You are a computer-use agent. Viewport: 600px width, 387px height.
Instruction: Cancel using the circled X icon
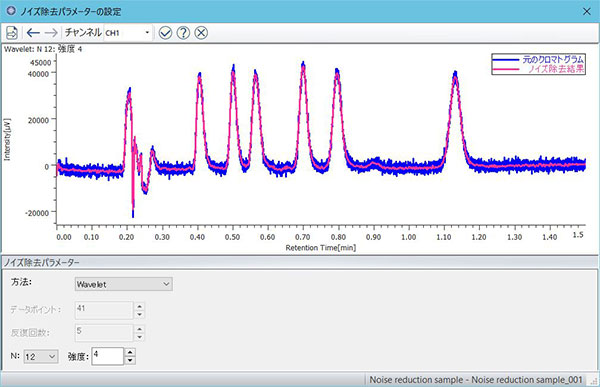[201, 33]
